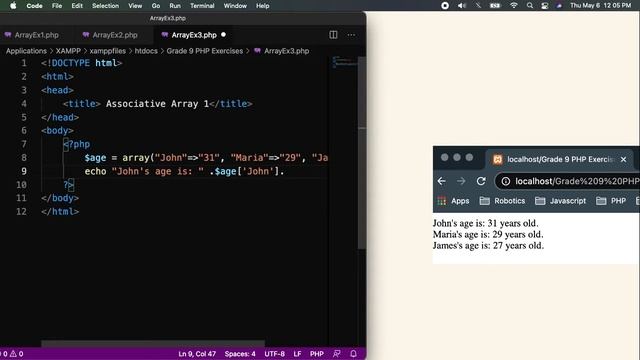Open the Go menu

tap(156, 6)
